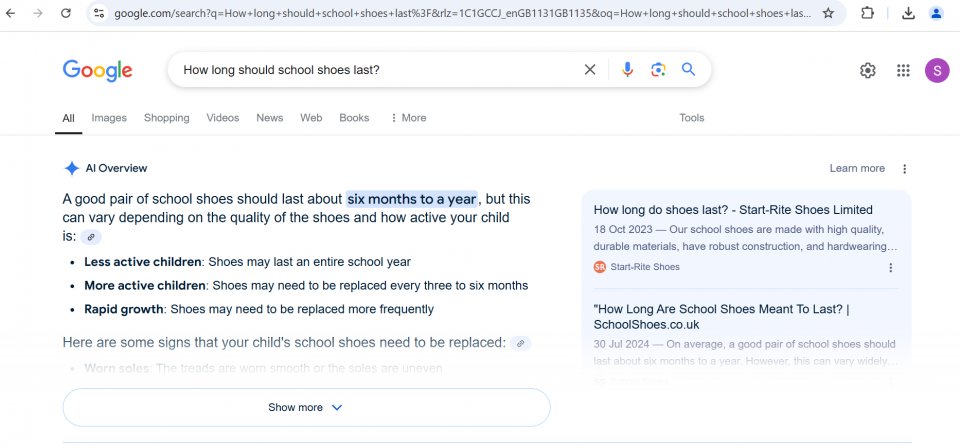This screenshot has height=447, width=960.
Task: Switch to the Images tab
Action: click(109, 118)
